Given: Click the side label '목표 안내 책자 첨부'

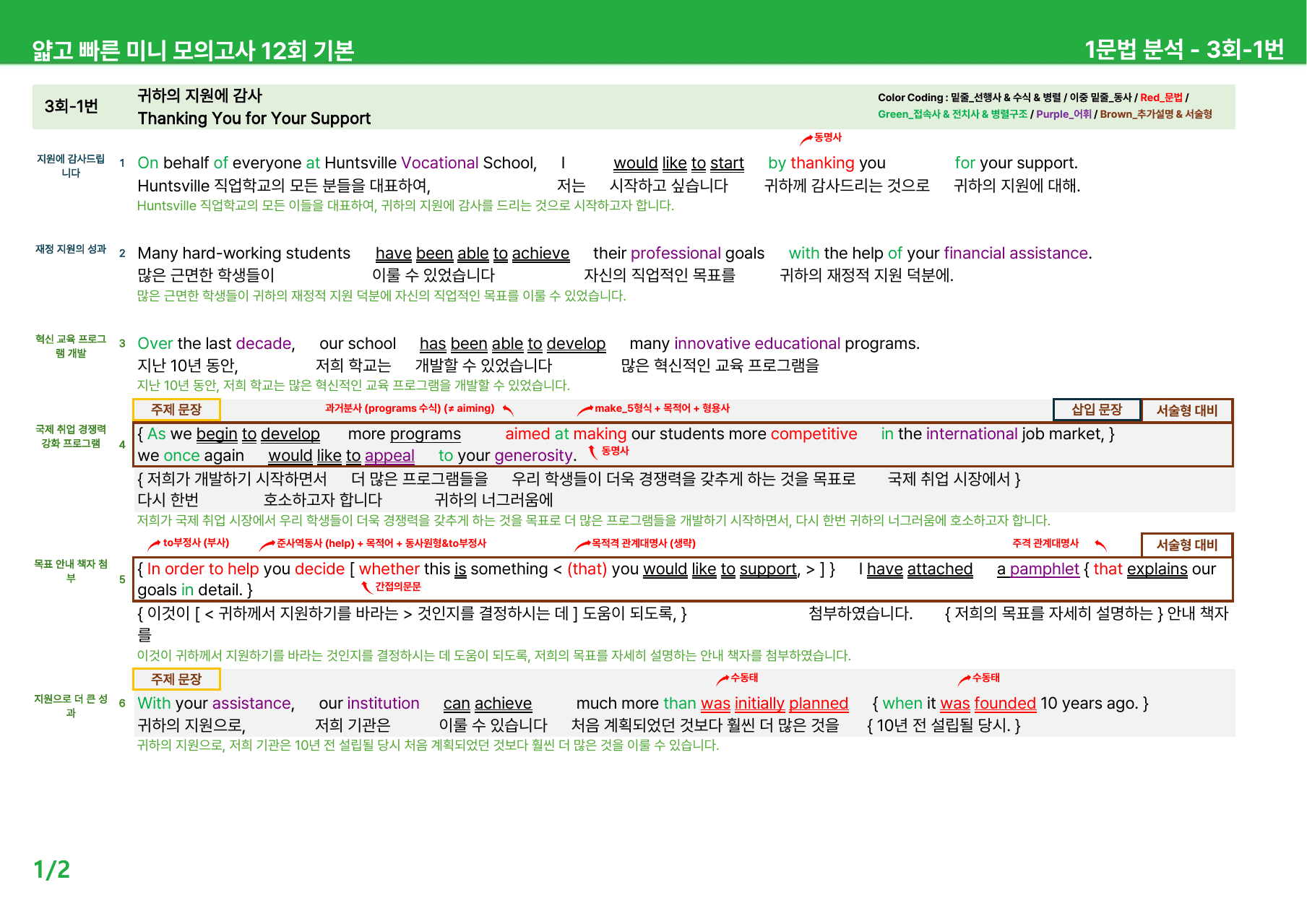Looking at the screenshot, I should pos(71,571).
